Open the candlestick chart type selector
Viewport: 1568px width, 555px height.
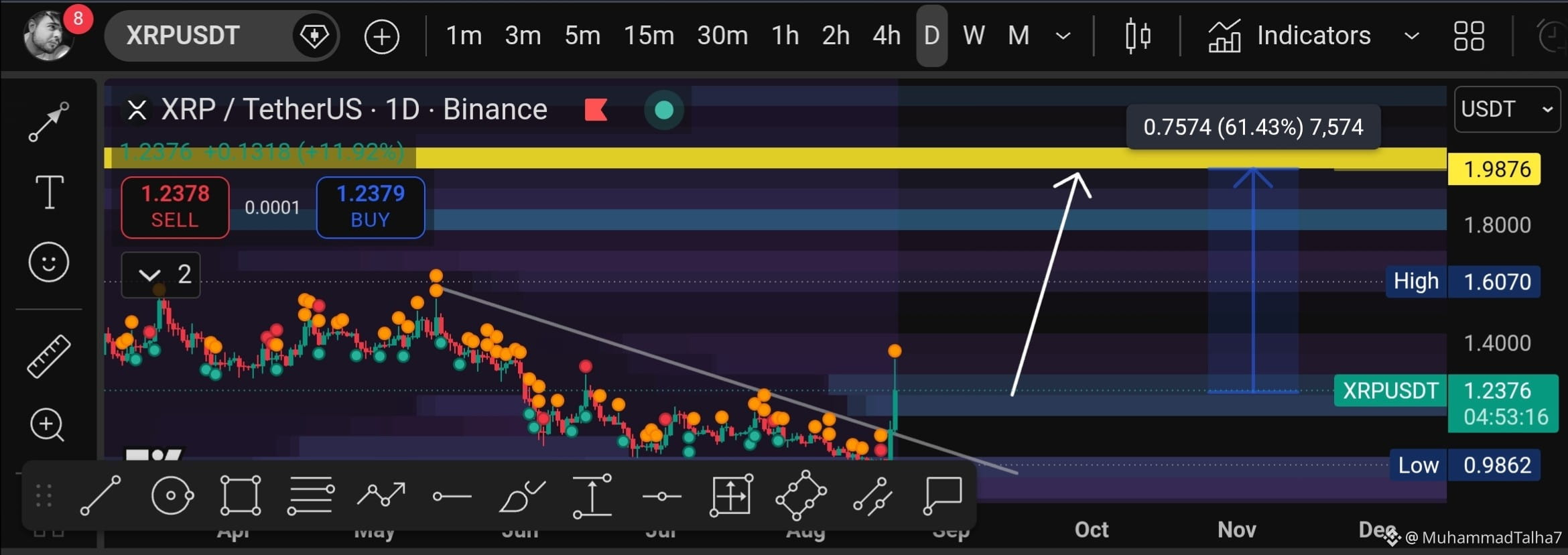1138,36
